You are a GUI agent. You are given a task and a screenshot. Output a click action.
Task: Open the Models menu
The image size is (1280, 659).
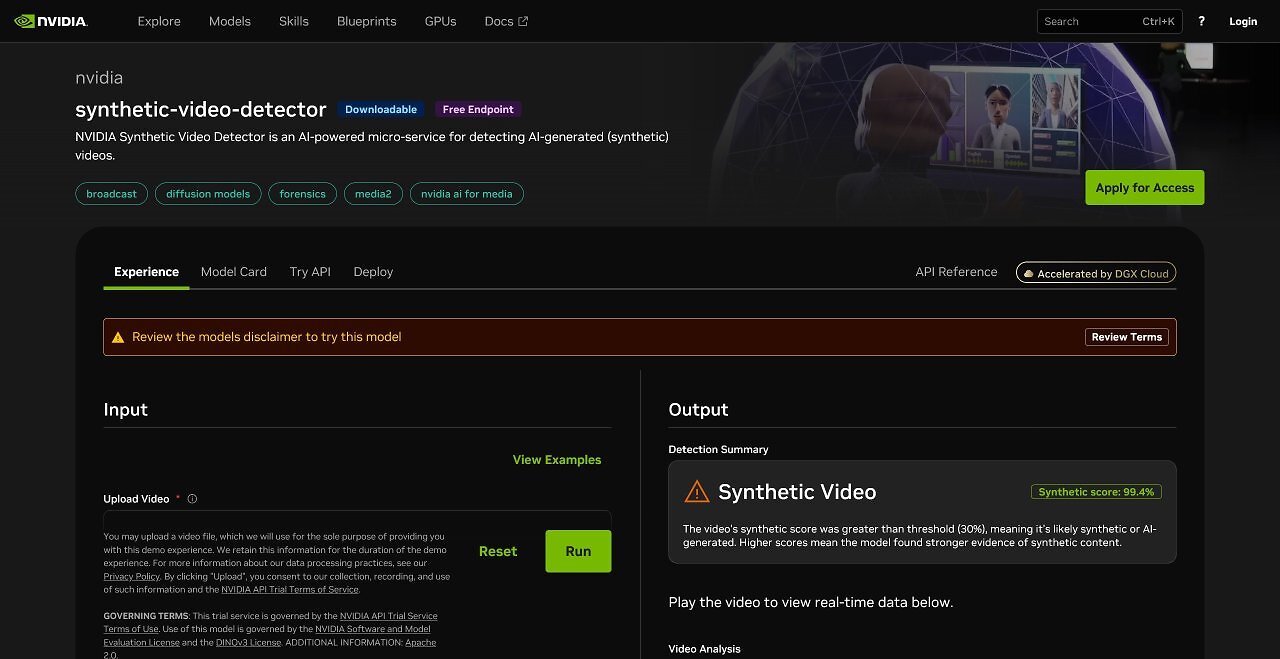230,21
